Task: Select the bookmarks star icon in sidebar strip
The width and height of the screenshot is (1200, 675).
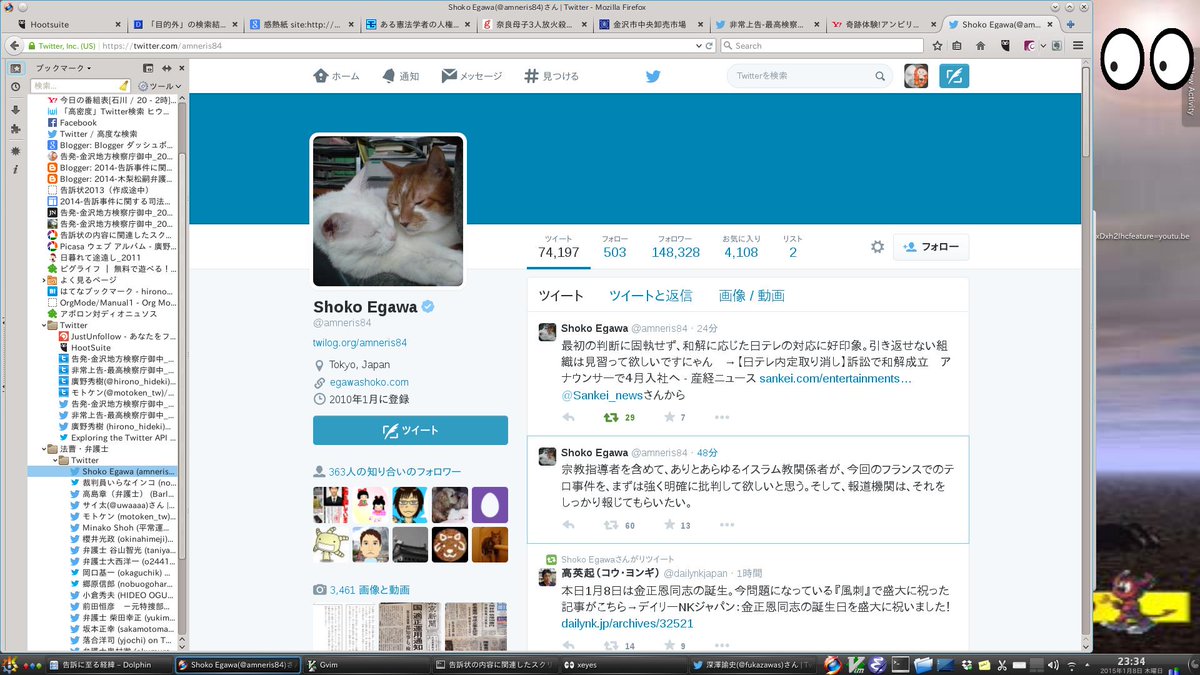Action: 15,68
